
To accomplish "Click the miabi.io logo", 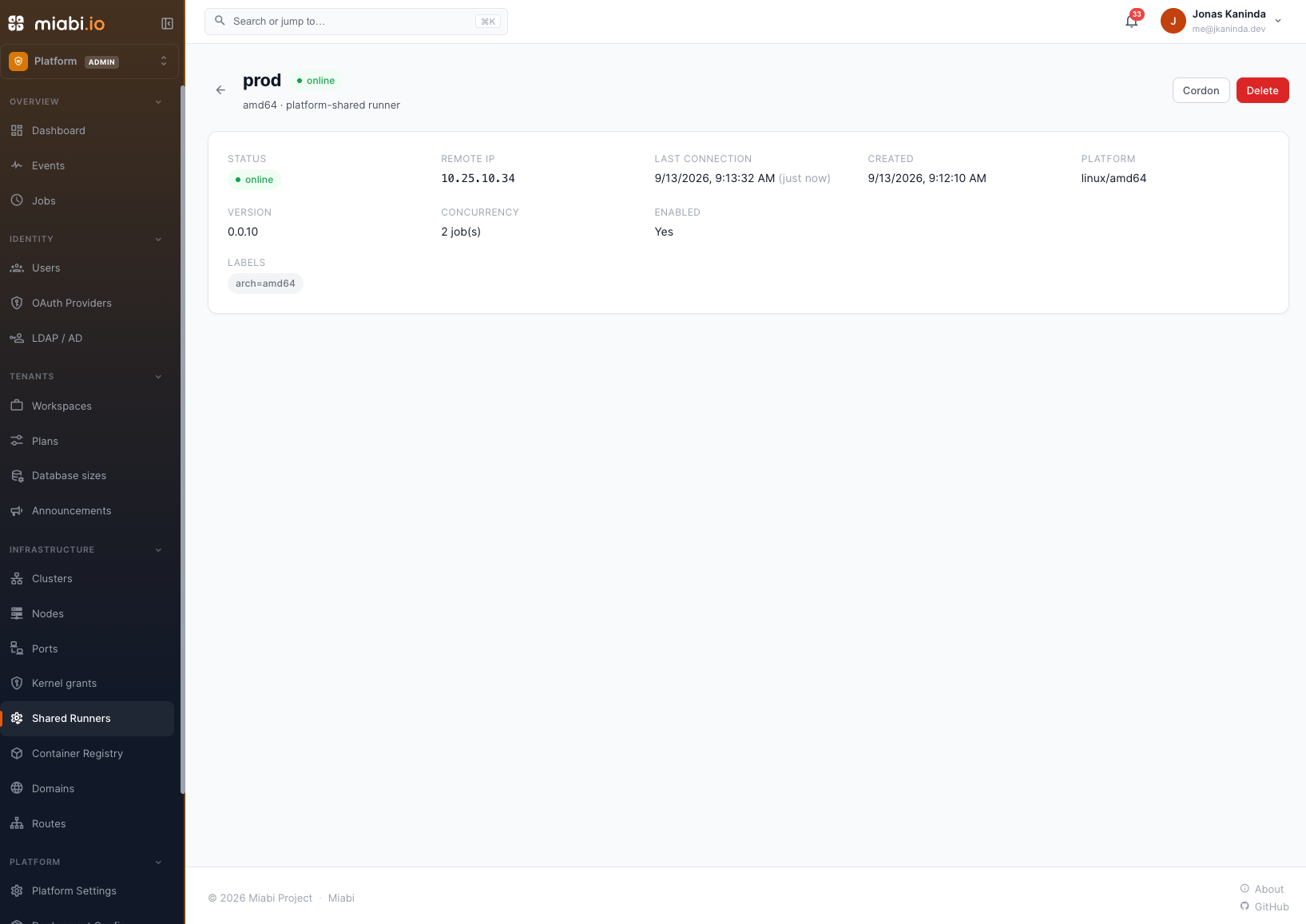I will point(57,23).
